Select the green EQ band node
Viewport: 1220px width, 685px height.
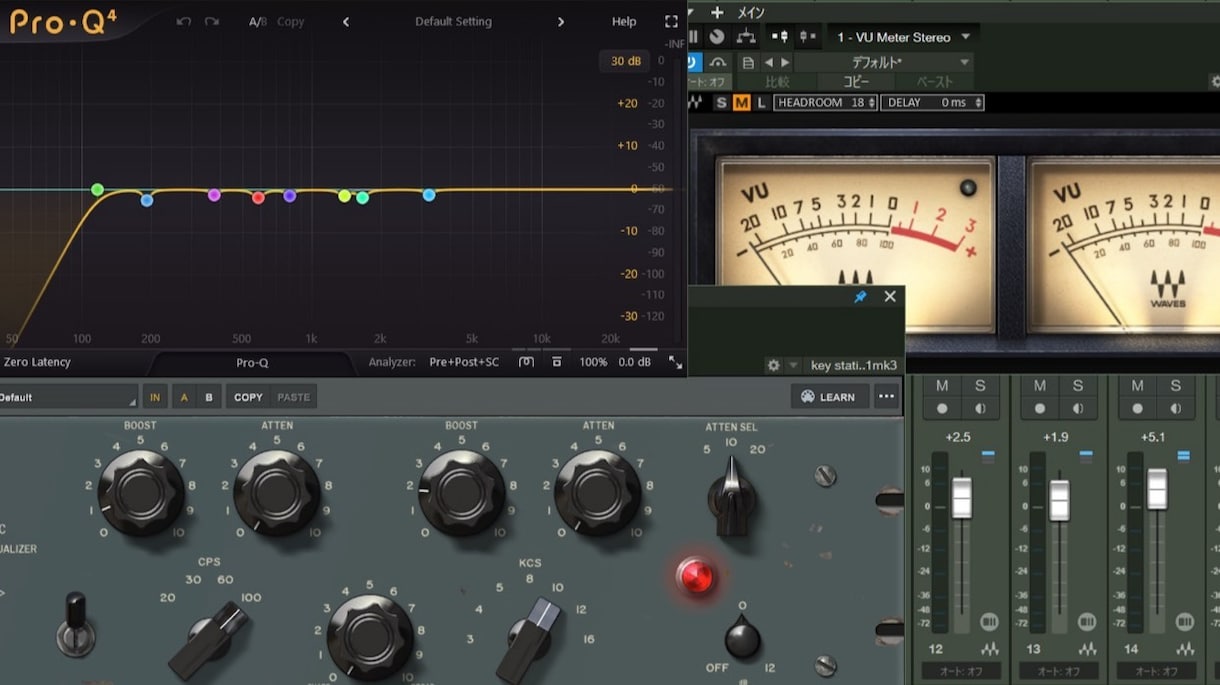(x=97, y=189)
